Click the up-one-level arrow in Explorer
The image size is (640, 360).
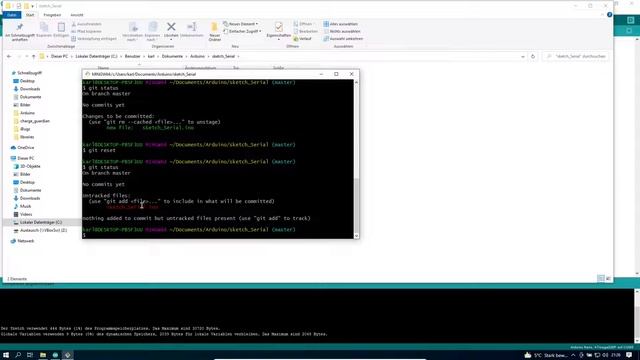coord(33,56)
